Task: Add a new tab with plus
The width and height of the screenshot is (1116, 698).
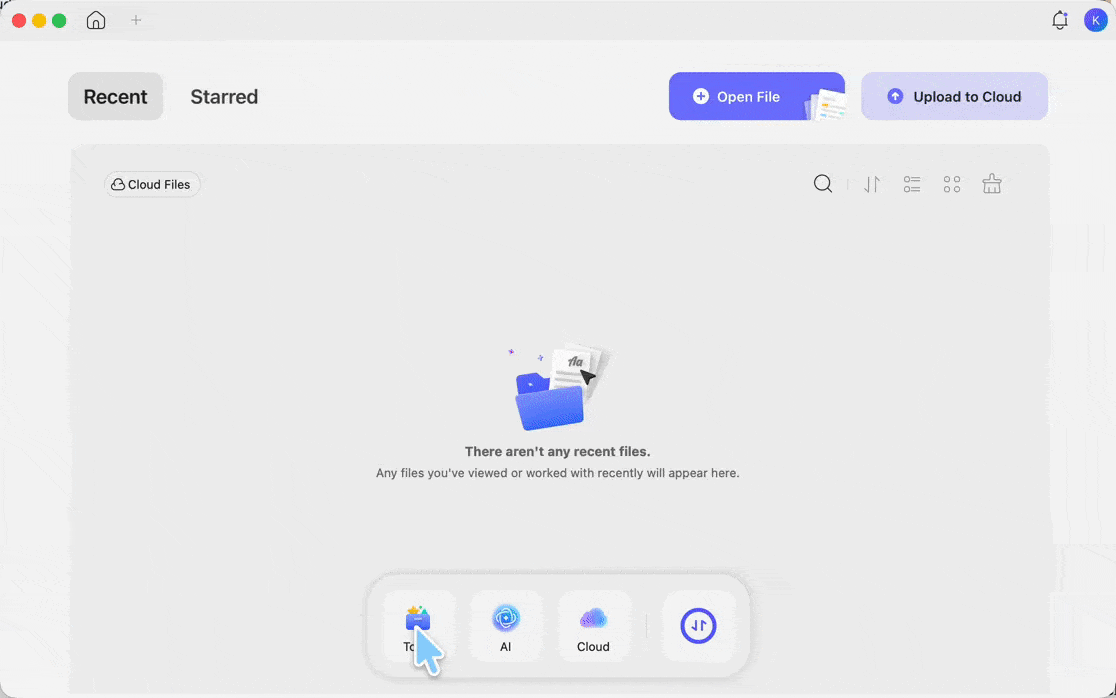Action: (x=136, y=20)
